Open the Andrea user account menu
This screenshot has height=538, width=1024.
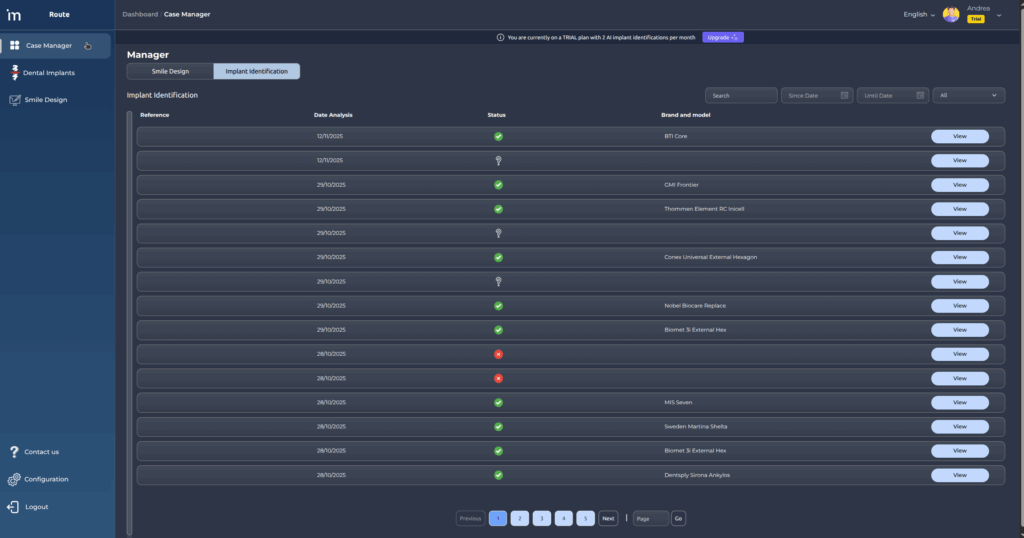[998, 15]
